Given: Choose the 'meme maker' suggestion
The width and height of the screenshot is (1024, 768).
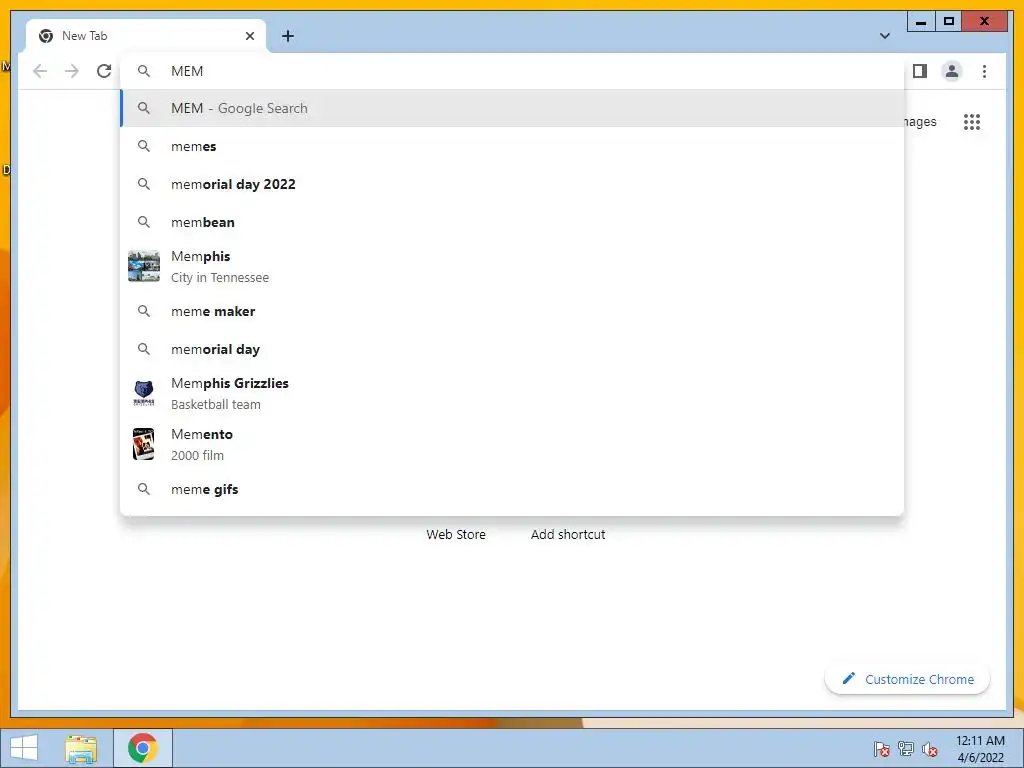Looking at the screenshot, I should click(x=513, y=312).
